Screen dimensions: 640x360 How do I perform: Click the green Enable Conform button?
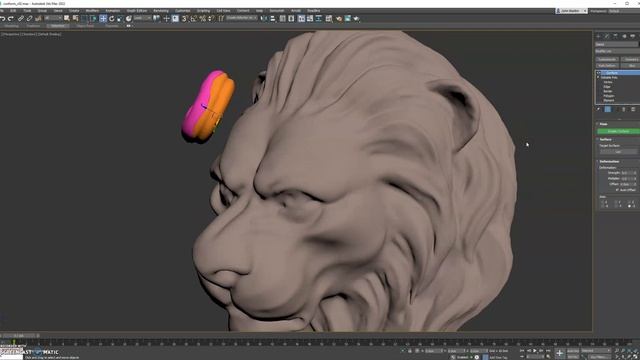[618, 131]
